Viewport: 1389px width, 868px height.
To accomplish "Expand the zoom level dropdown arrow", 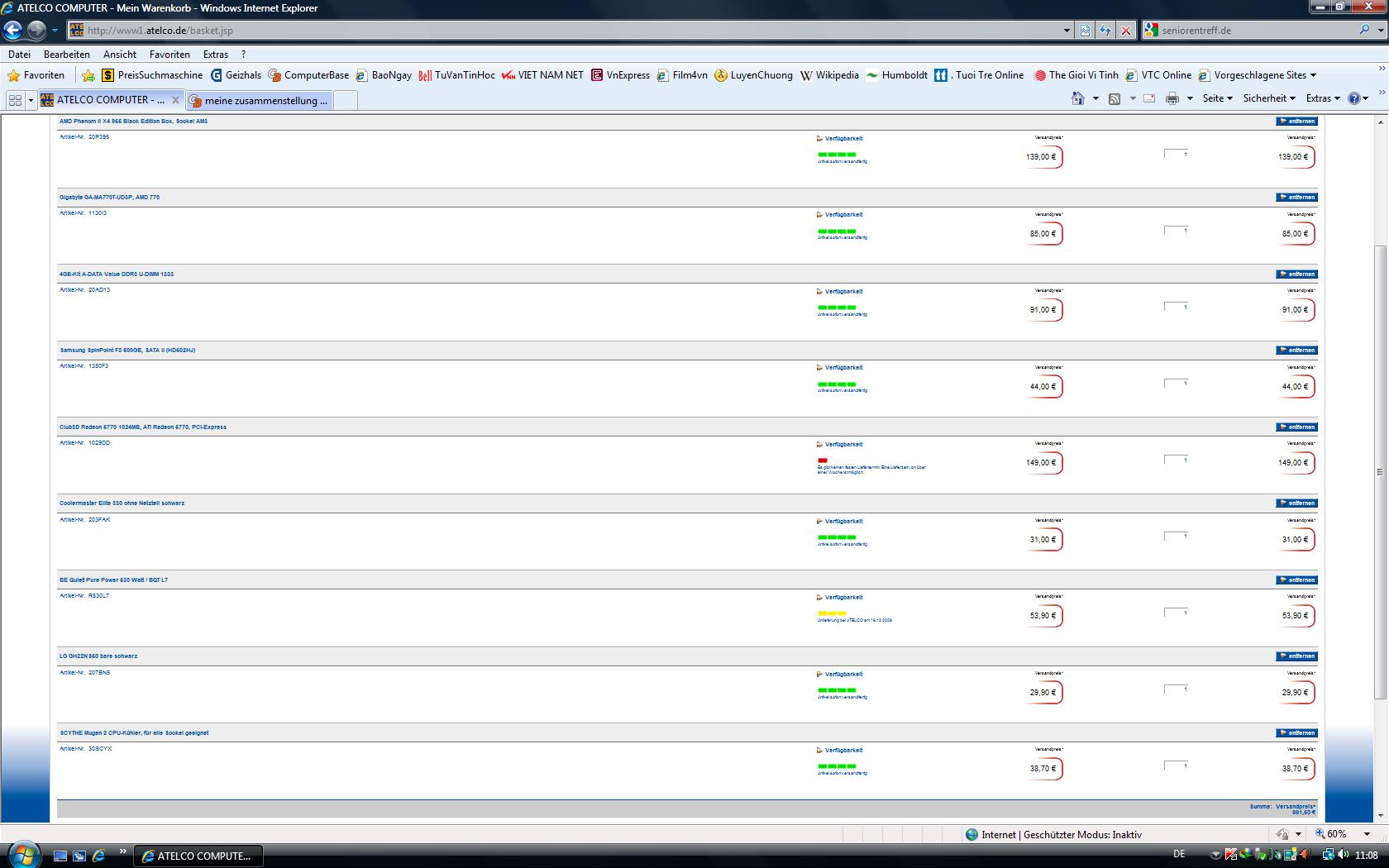I will pyautogui.click(x=1367, y=834).
